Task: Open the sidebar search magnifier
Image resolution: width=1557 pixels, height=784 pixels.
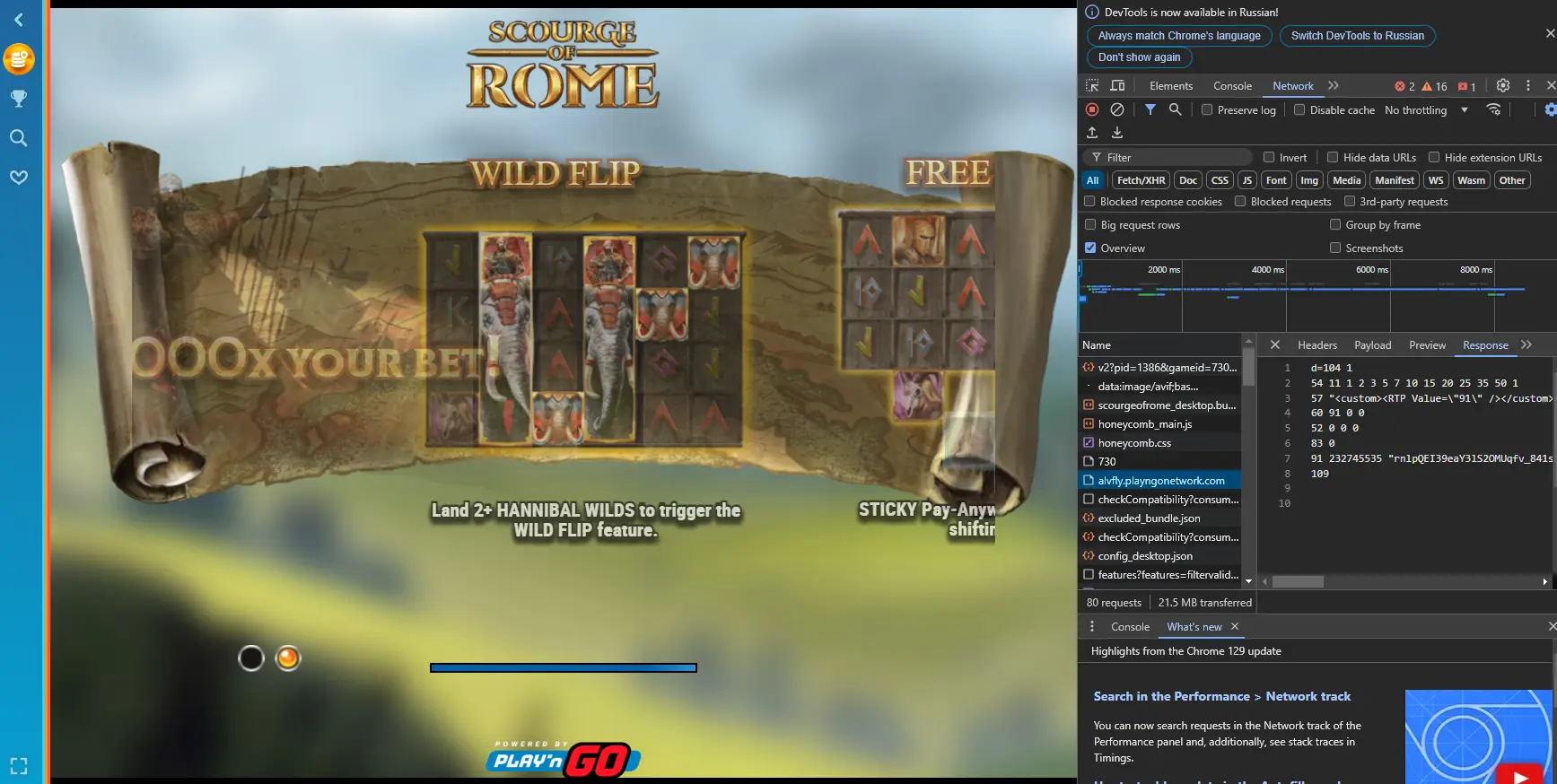Action: tap(19, 138)
